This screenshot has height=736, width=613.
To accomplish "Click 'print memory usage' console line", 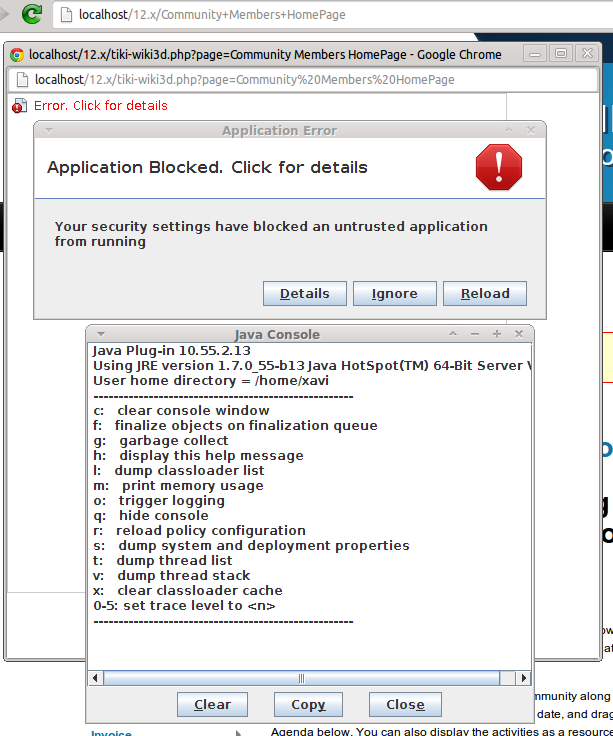I will click(x=178, y=486).
